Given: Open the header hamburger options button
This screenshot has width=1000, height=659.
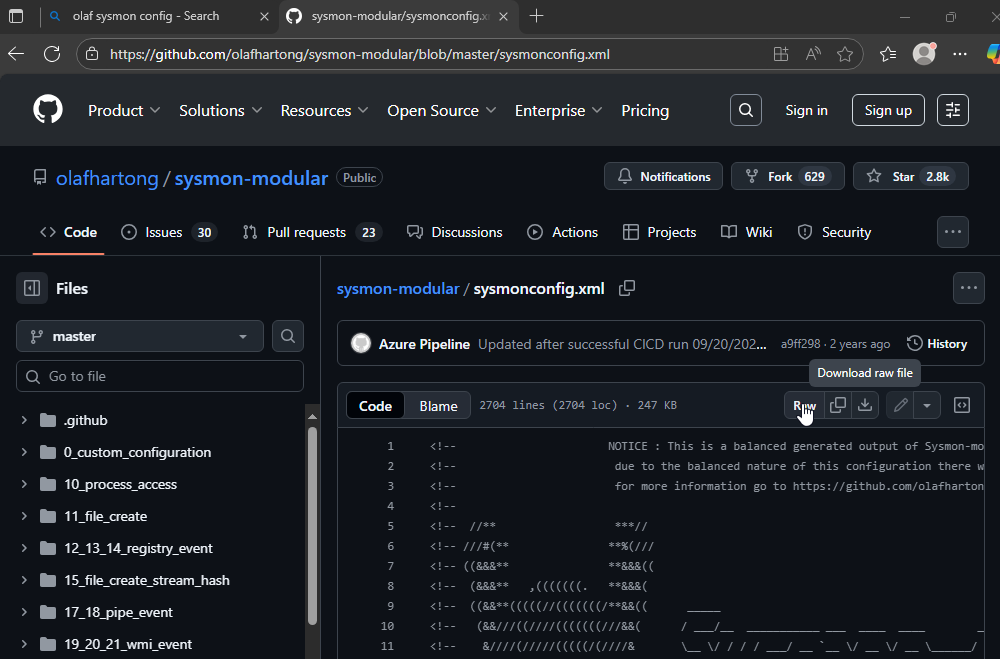Looking at the screenshot, I should click(953, 110).
